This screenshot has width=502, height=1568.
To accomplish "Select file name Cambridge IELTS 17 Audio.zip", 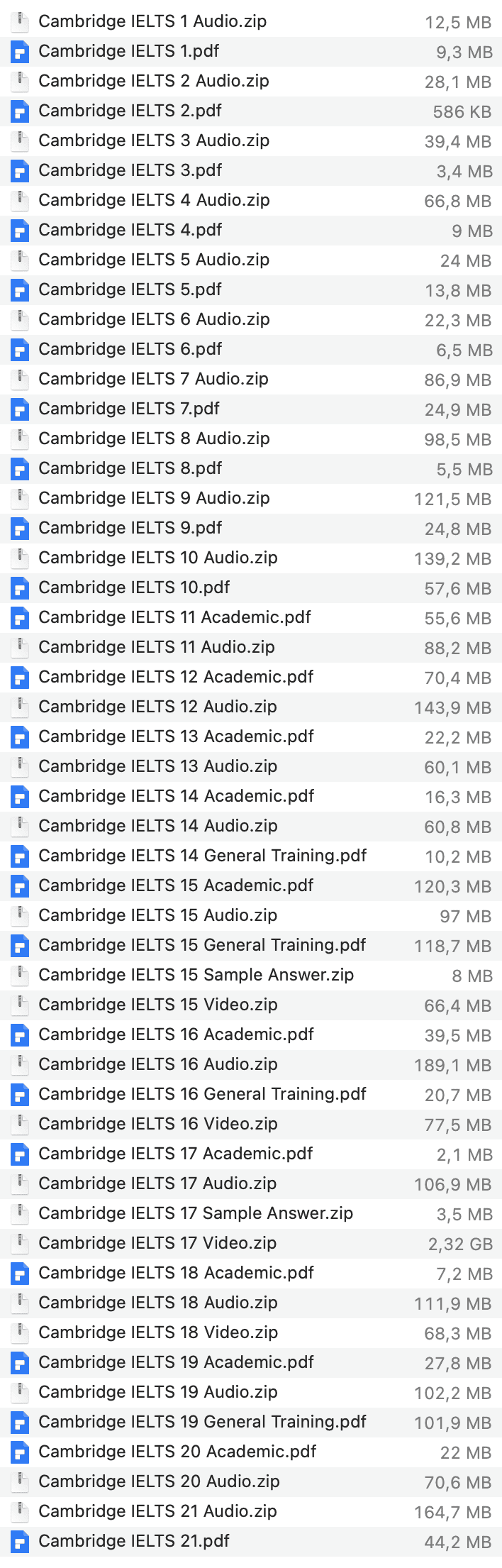I will tap(157, 1183).
